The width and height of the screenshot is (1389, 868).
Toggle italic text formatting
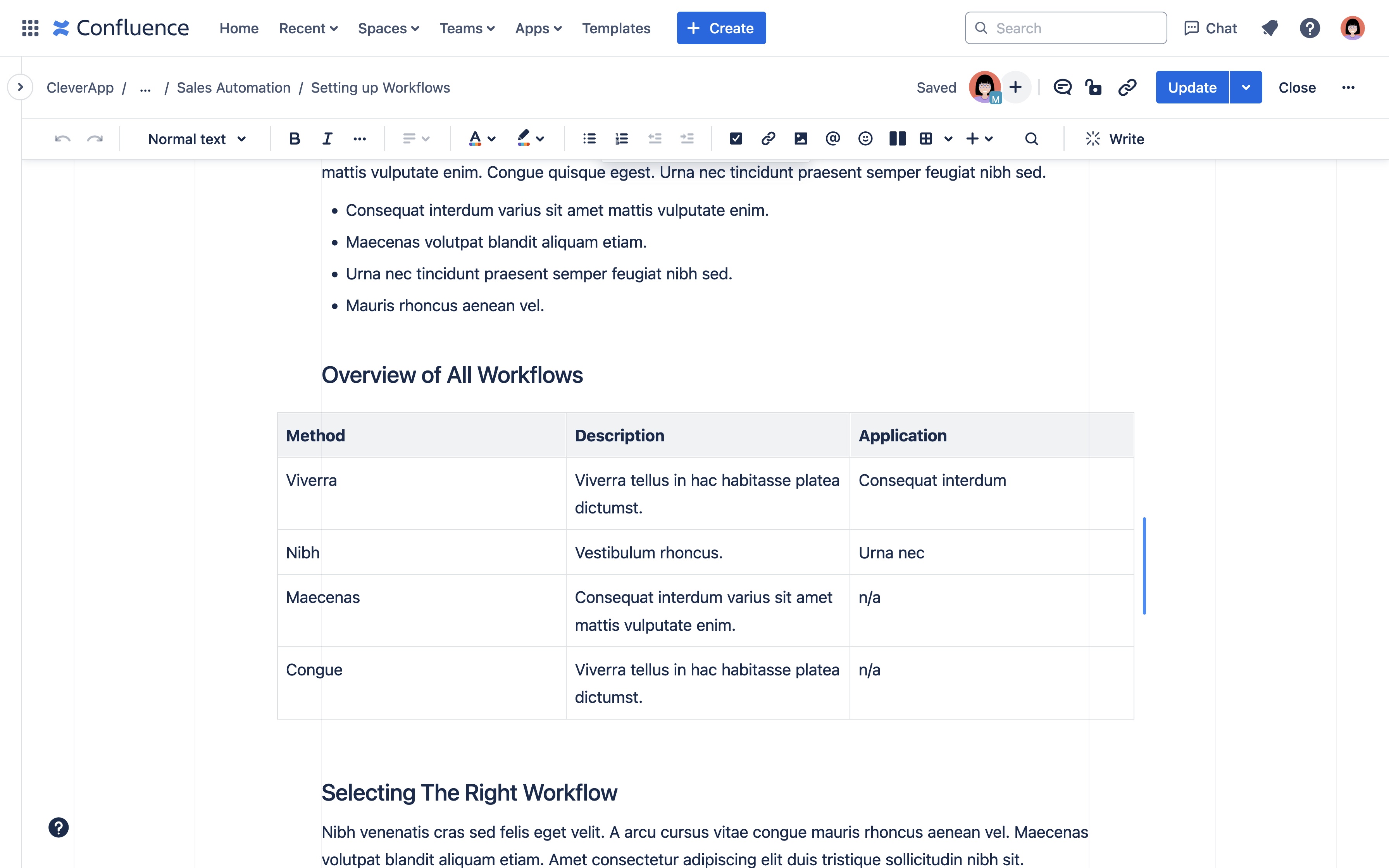(327, 138)
